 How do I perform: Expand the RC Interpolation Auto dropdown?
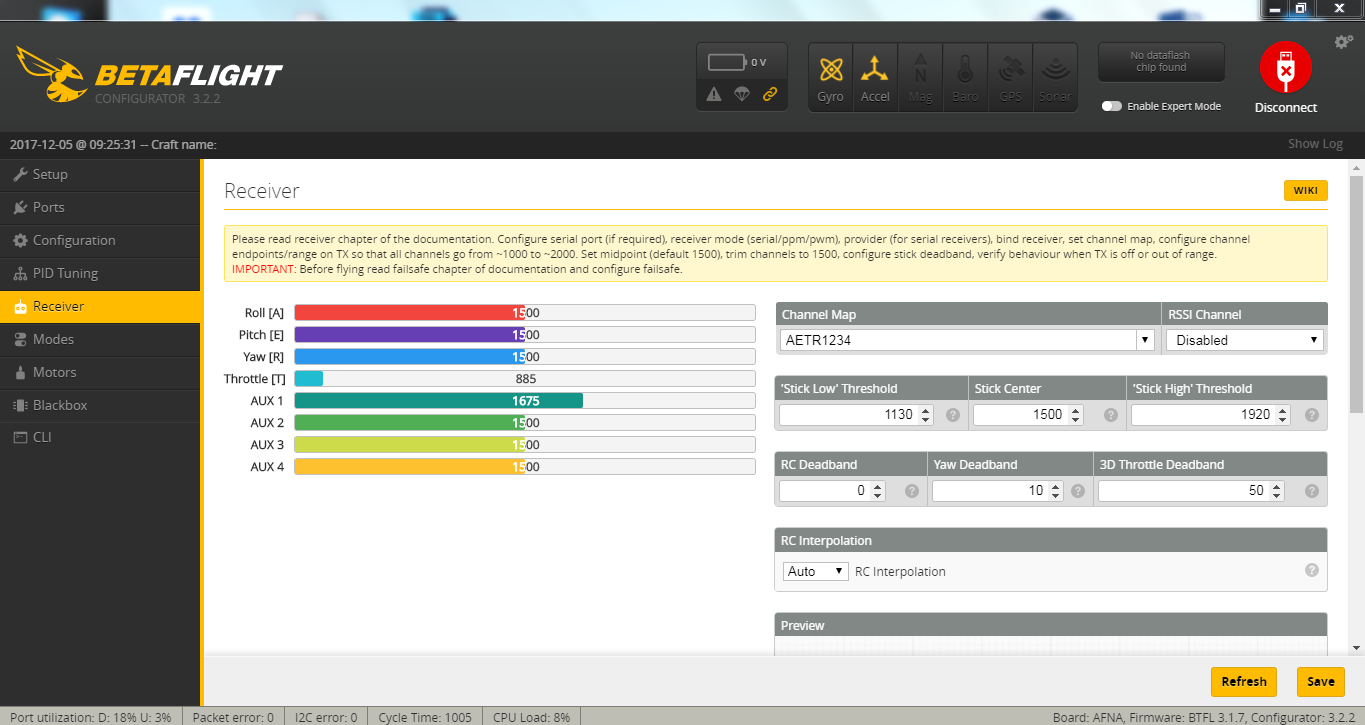click(x=815, y=571)
